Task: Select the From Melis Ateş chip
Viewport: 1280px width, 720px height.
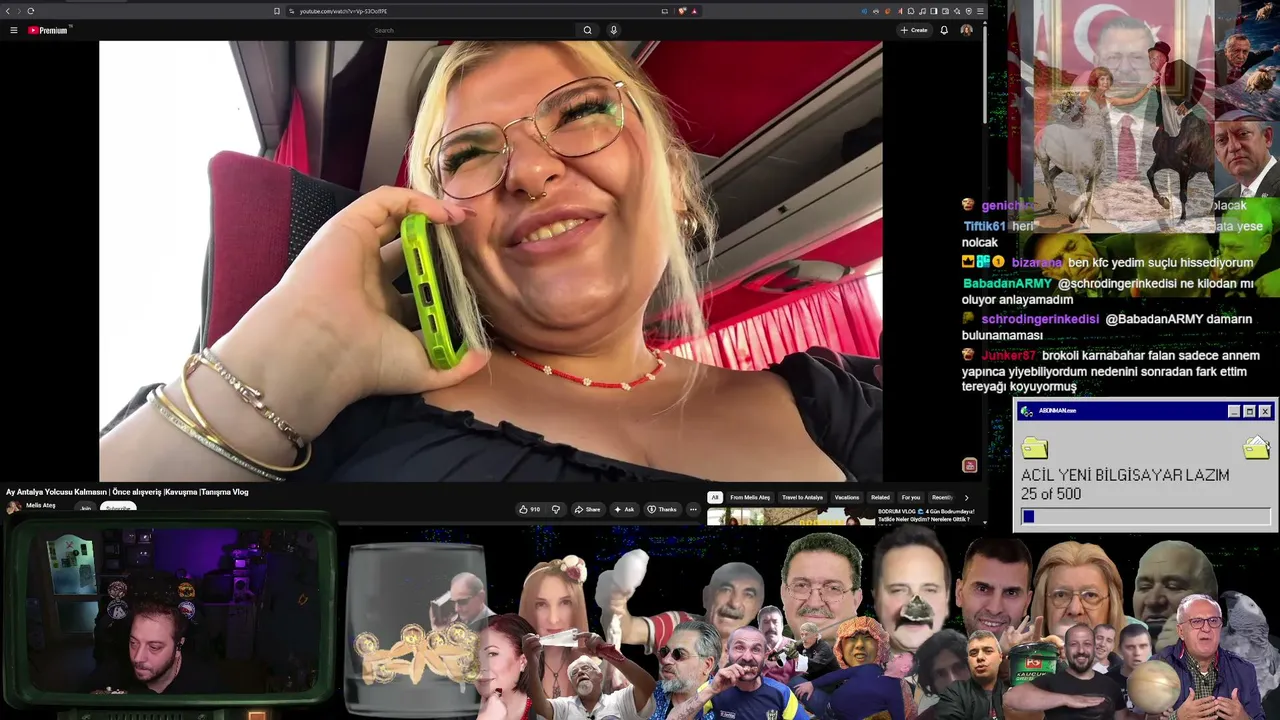Action: point(750,497)
